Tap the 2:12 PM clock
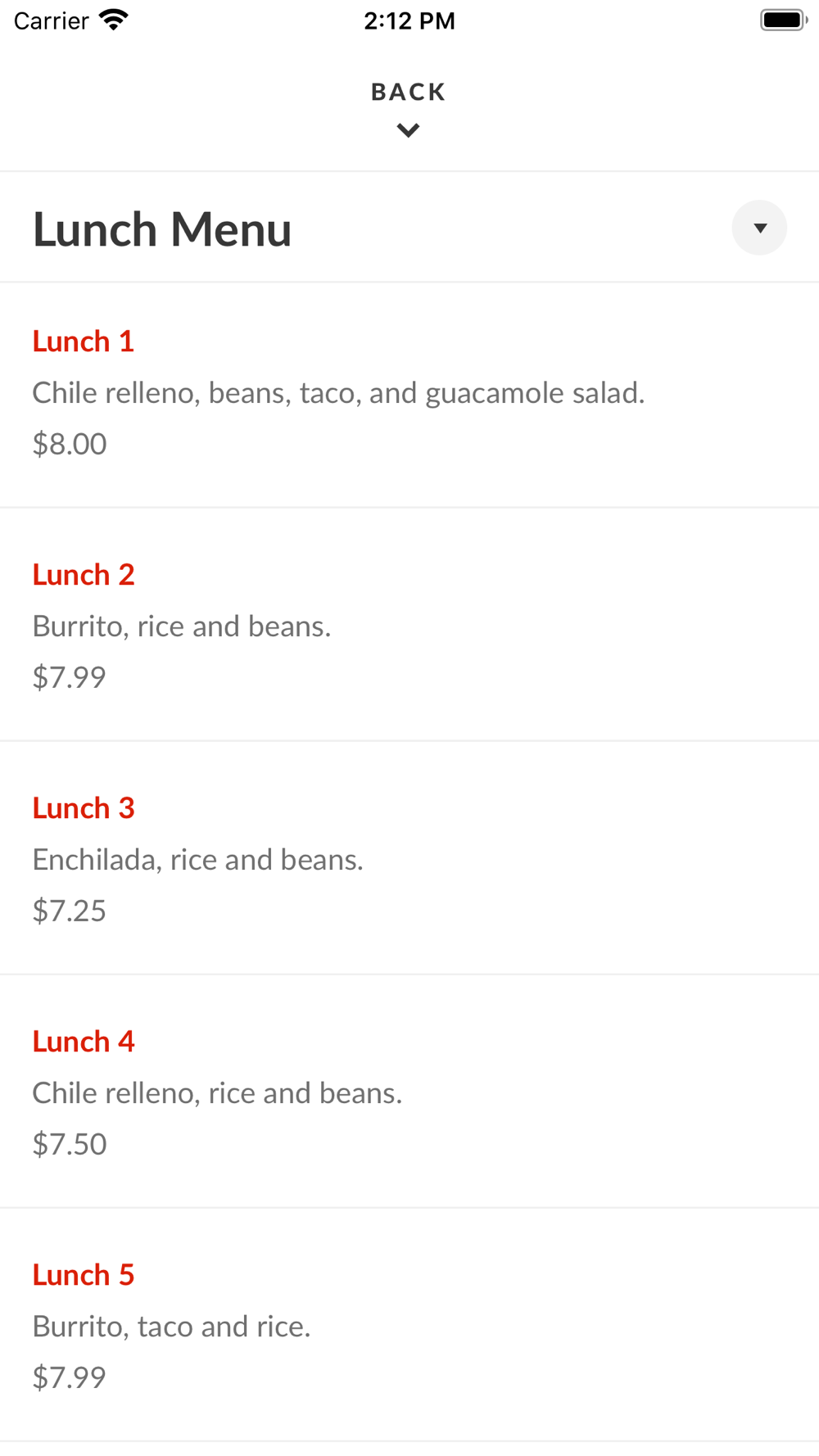The image size is (819, 1456). (409, 20)
